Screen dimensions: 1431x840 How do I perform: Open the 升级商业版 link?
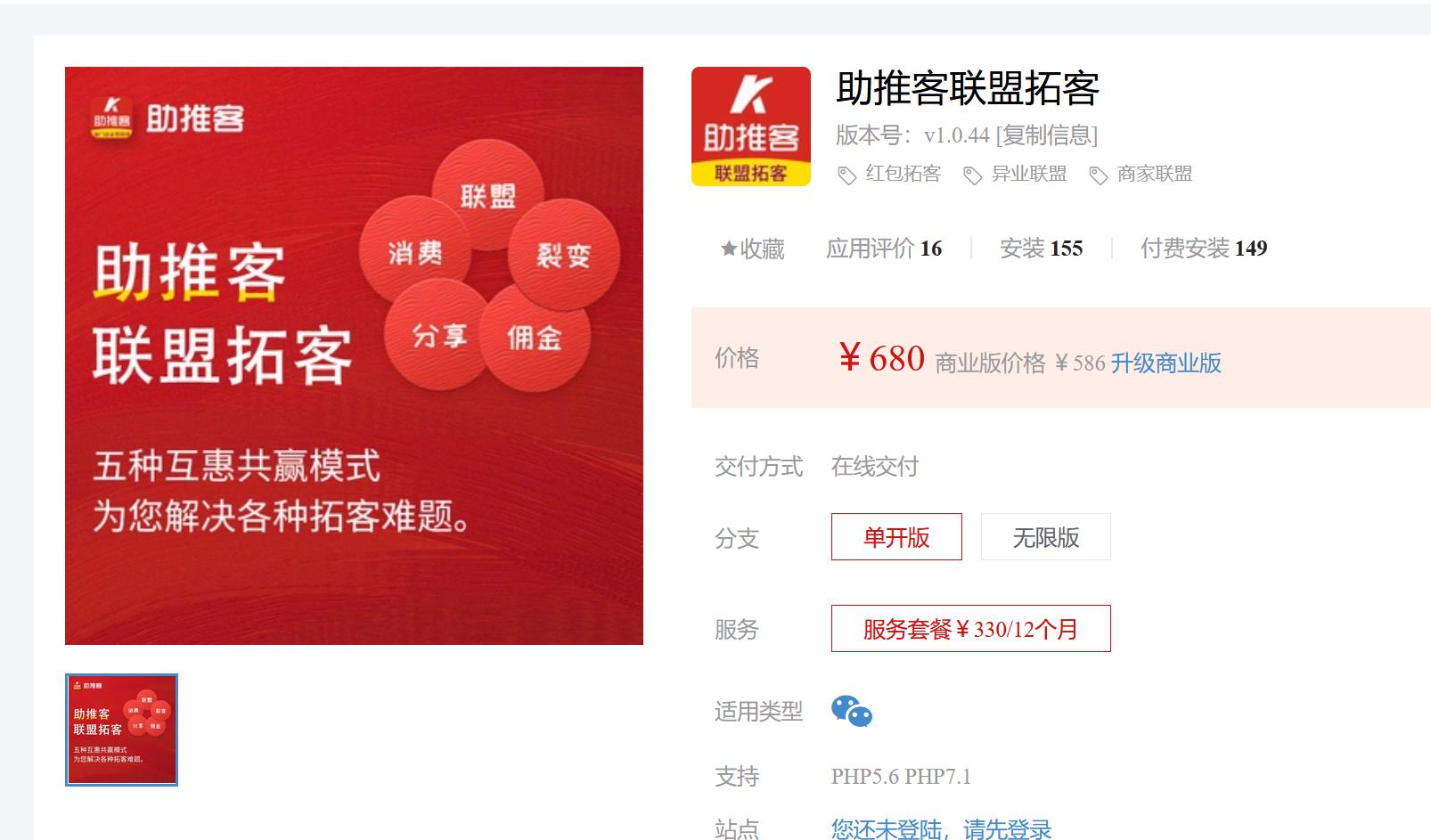pos(1165,363)
